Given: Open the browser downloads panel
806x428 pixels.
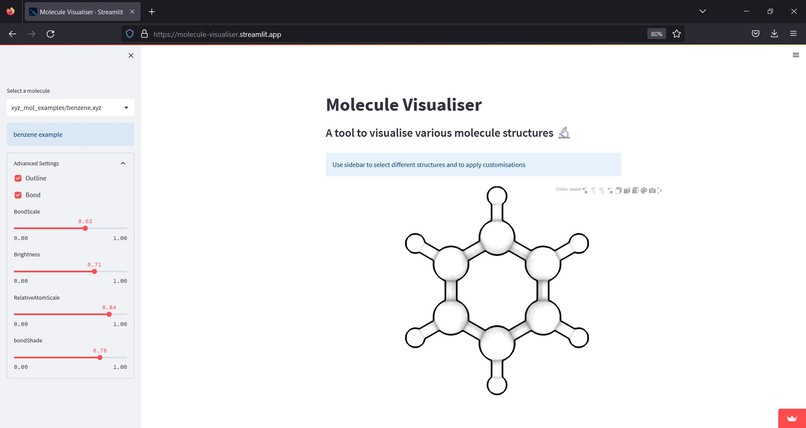Looking at the screenshot, I should tap(774, 34).
